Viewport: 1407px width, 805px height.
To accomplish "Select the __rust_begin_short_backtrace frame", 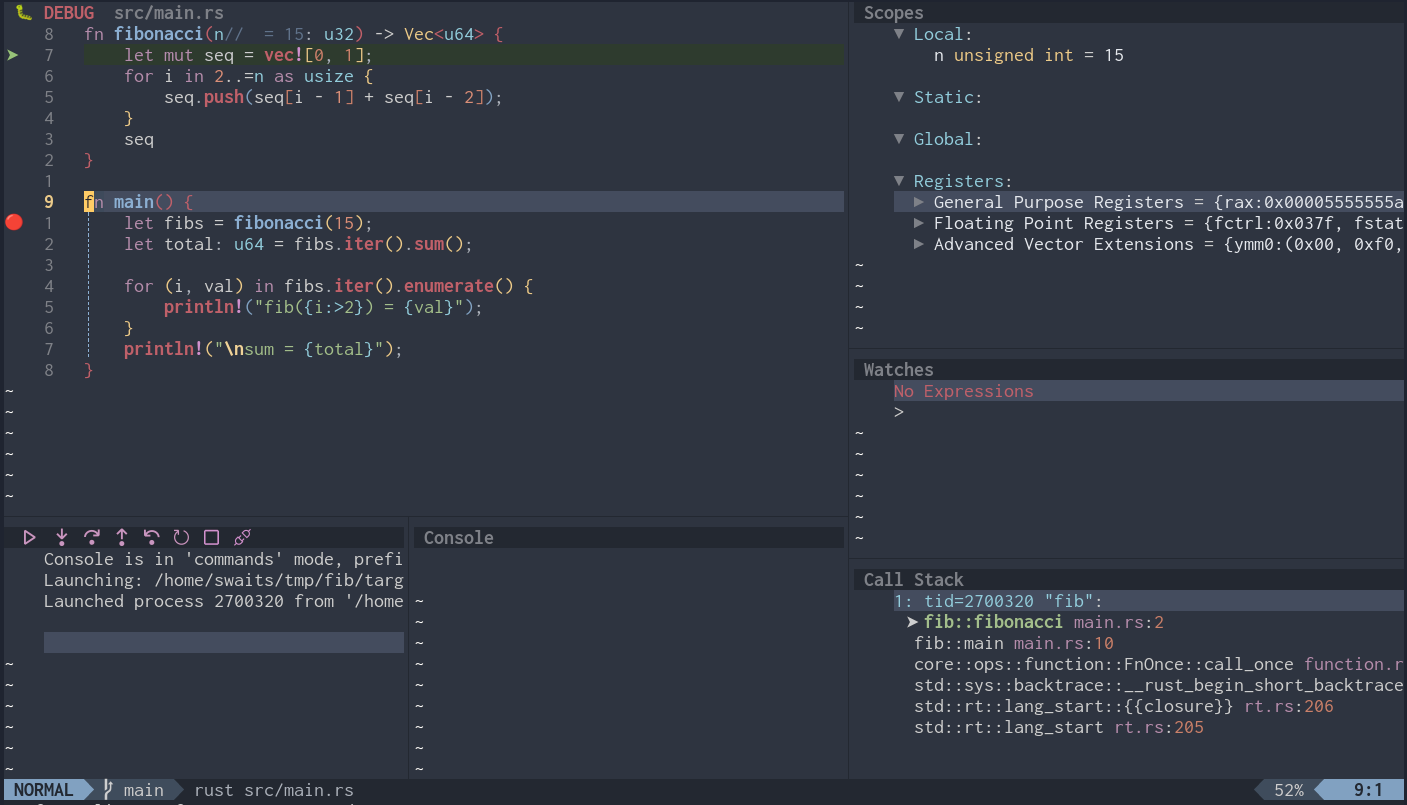I will tap(1159, 685).
